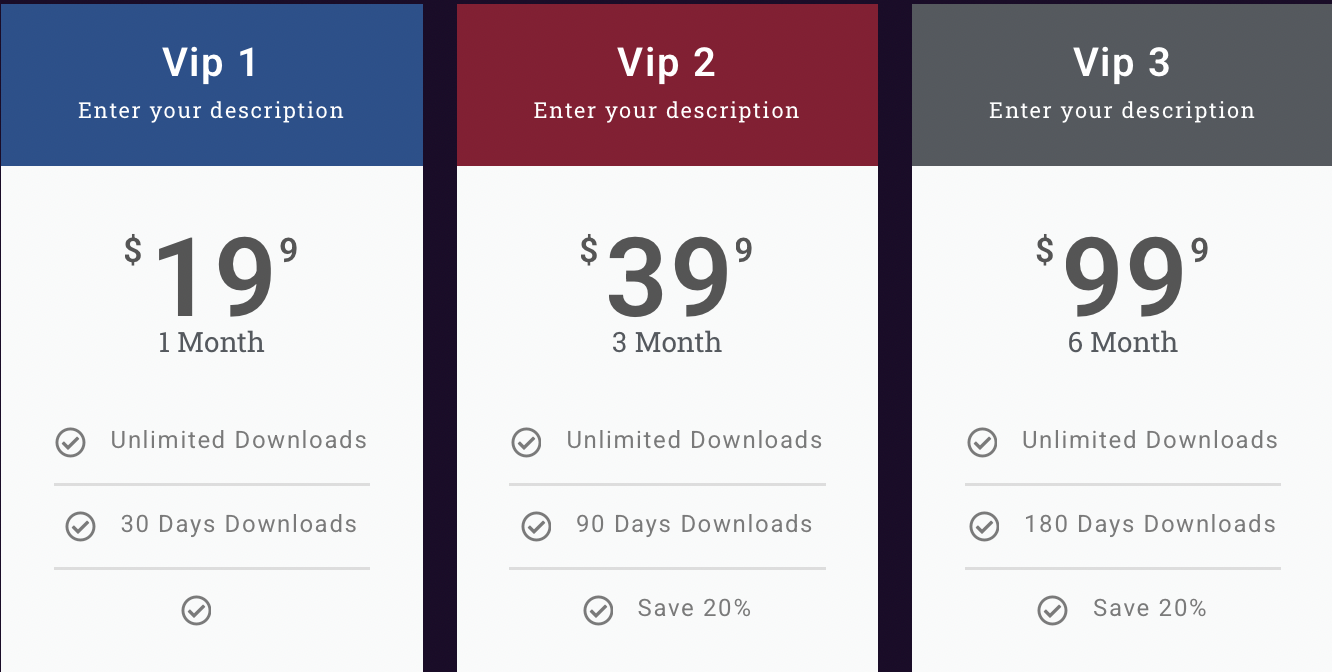This screenshot has width=1332, height=672.
Task: Click the $19 price in Vip 1
Action: click(212, 278)
